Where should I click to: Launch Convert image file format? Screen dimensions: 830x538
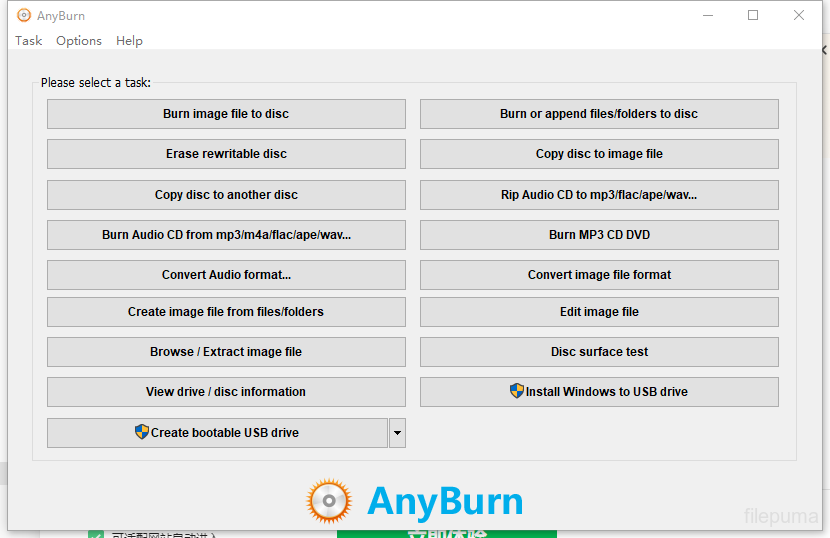(x=599, y=275)
